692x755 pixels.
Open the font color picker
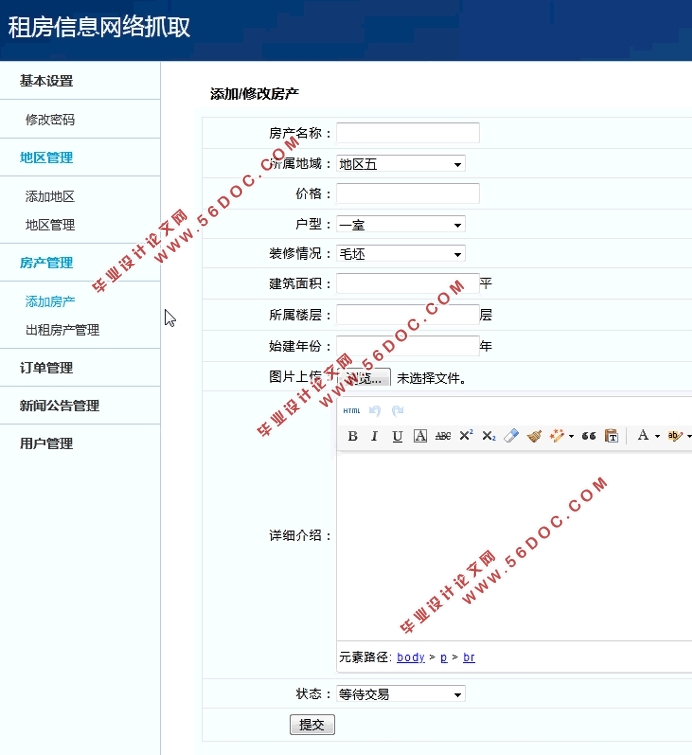click(643, 436)
